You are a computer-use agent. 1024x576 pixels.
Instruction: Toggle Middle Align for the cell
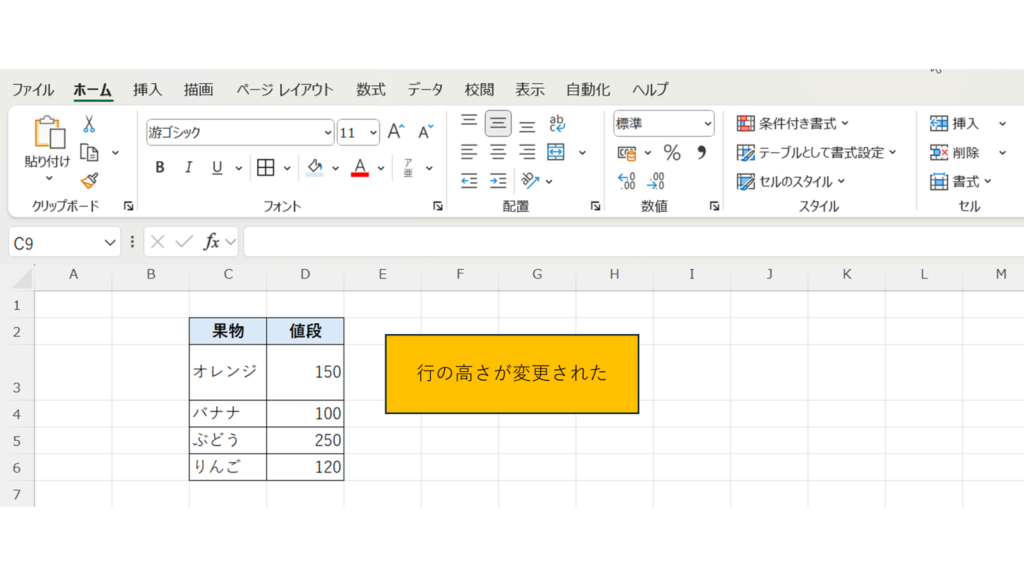pyautogui.click(x=498, y=124)
